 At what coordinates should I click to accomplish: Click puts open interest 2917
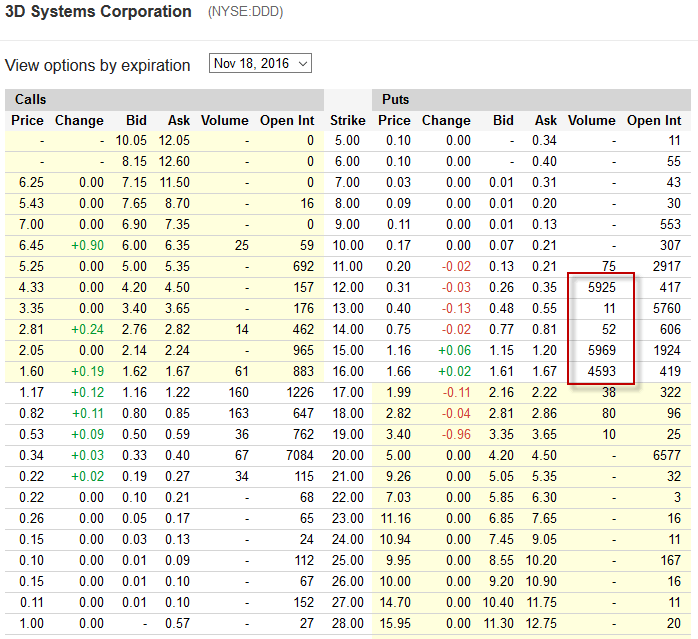(667, 267)
